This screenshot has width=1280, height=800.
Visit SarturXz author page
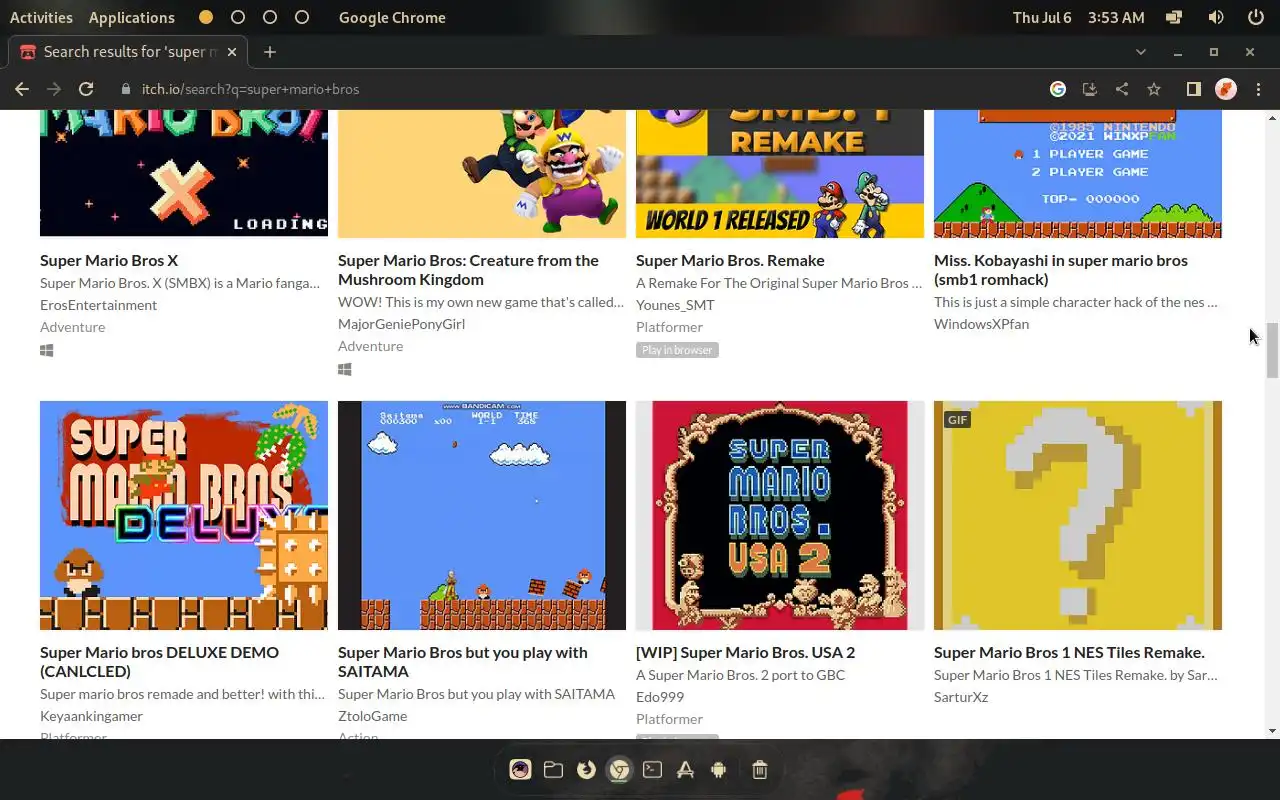coord(961,697)
